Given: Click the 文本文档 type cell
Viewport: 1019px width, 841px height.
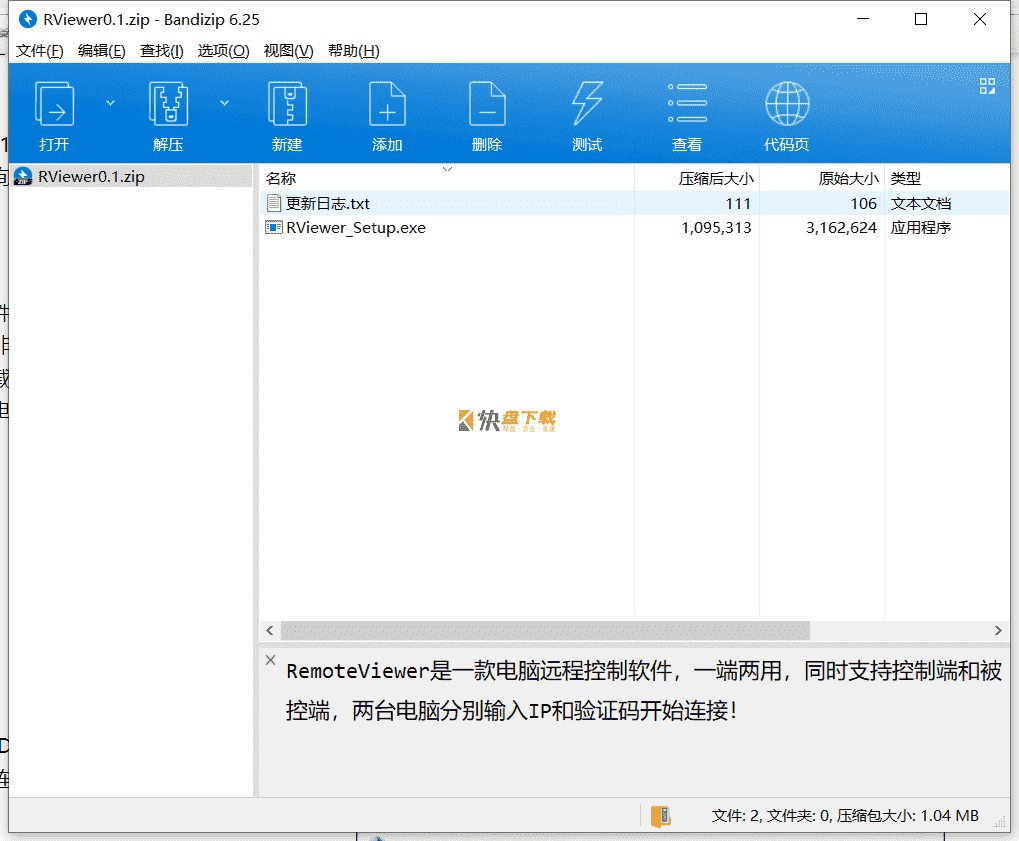Looking at the screenshot, I should click(920, 203).
